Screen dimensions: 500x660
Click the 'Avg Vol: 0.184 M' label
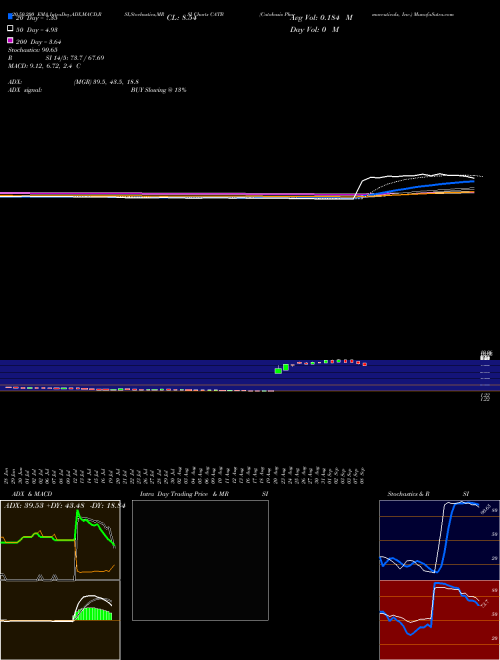point(321,18)
